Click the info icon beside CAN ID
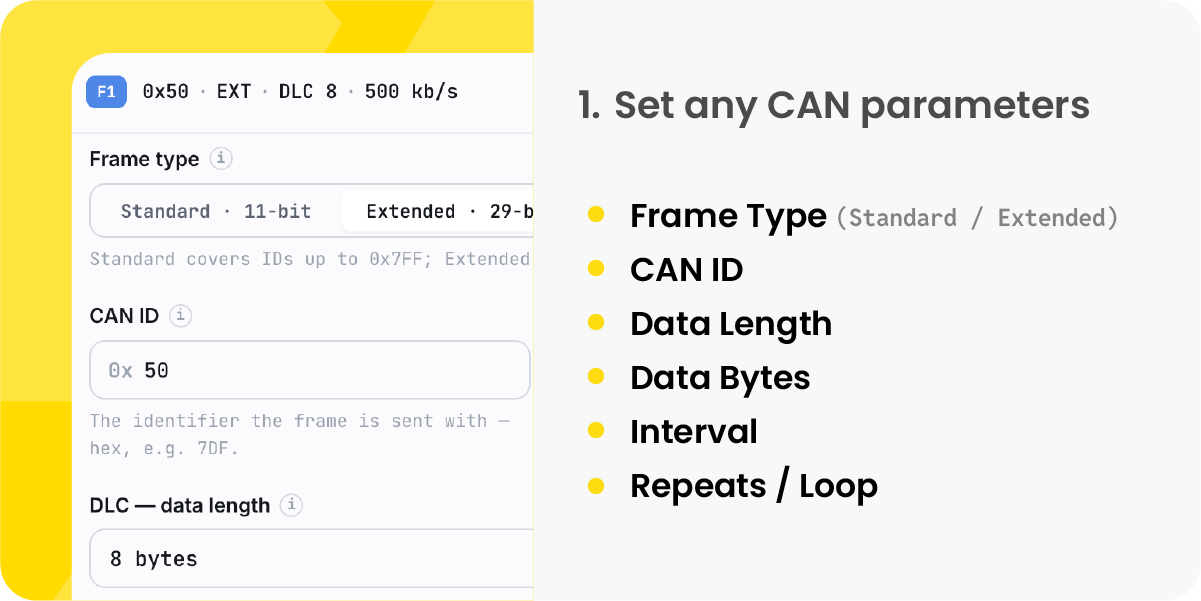The image size is (1201, 601). [x=180, y=315]
